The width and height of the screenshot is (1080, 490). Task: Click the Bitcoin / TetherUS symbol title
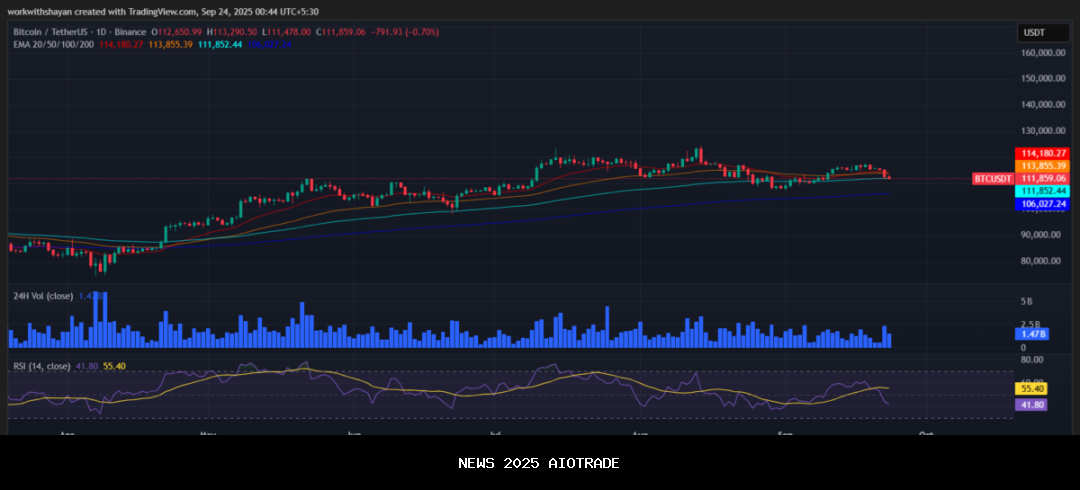point(50,32)
